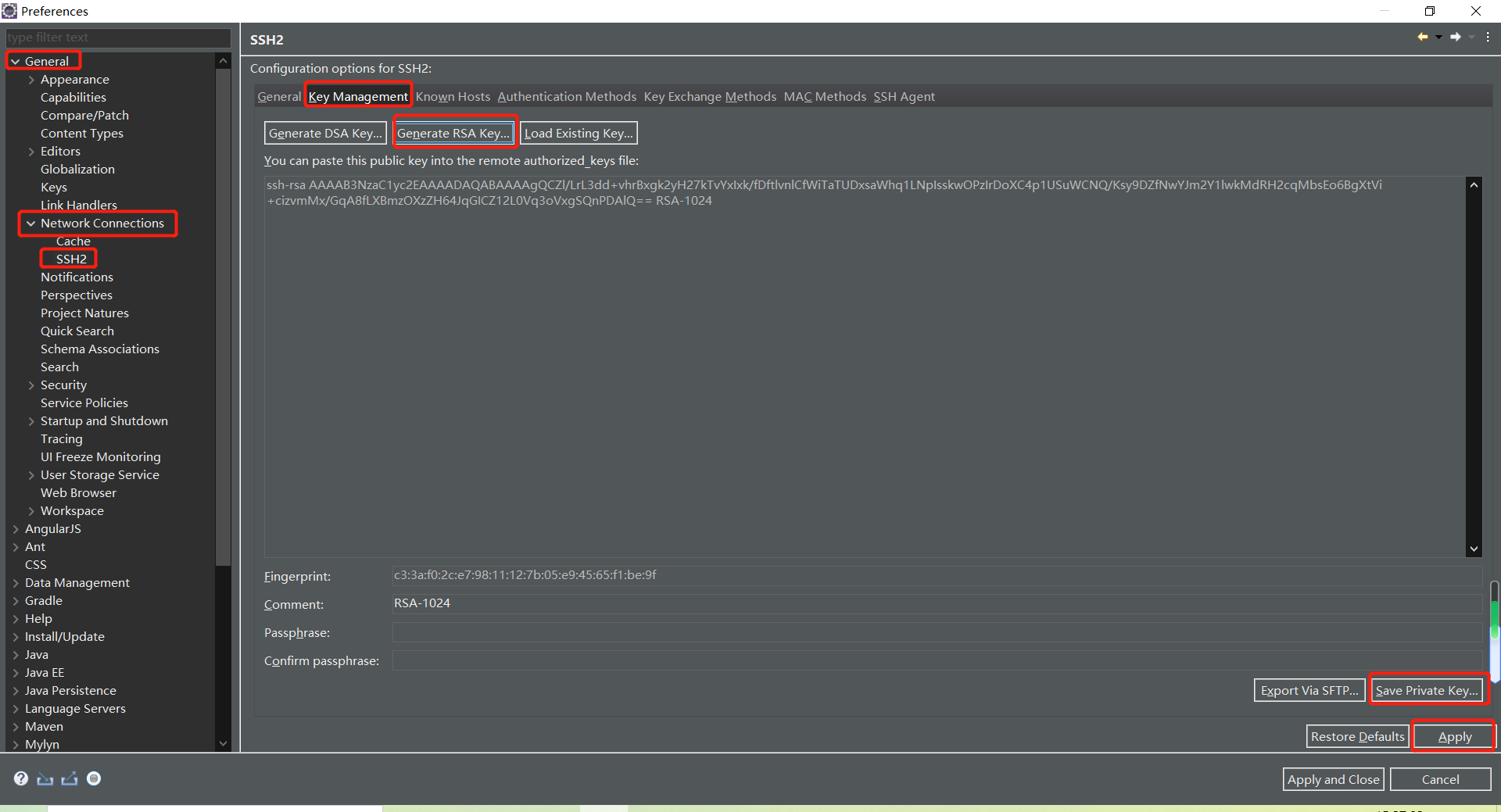Image resolution: width=1501 pixels, height=812 pixels.
Task: Click the public key scroll down arrow
Action: pos(1474,549)
